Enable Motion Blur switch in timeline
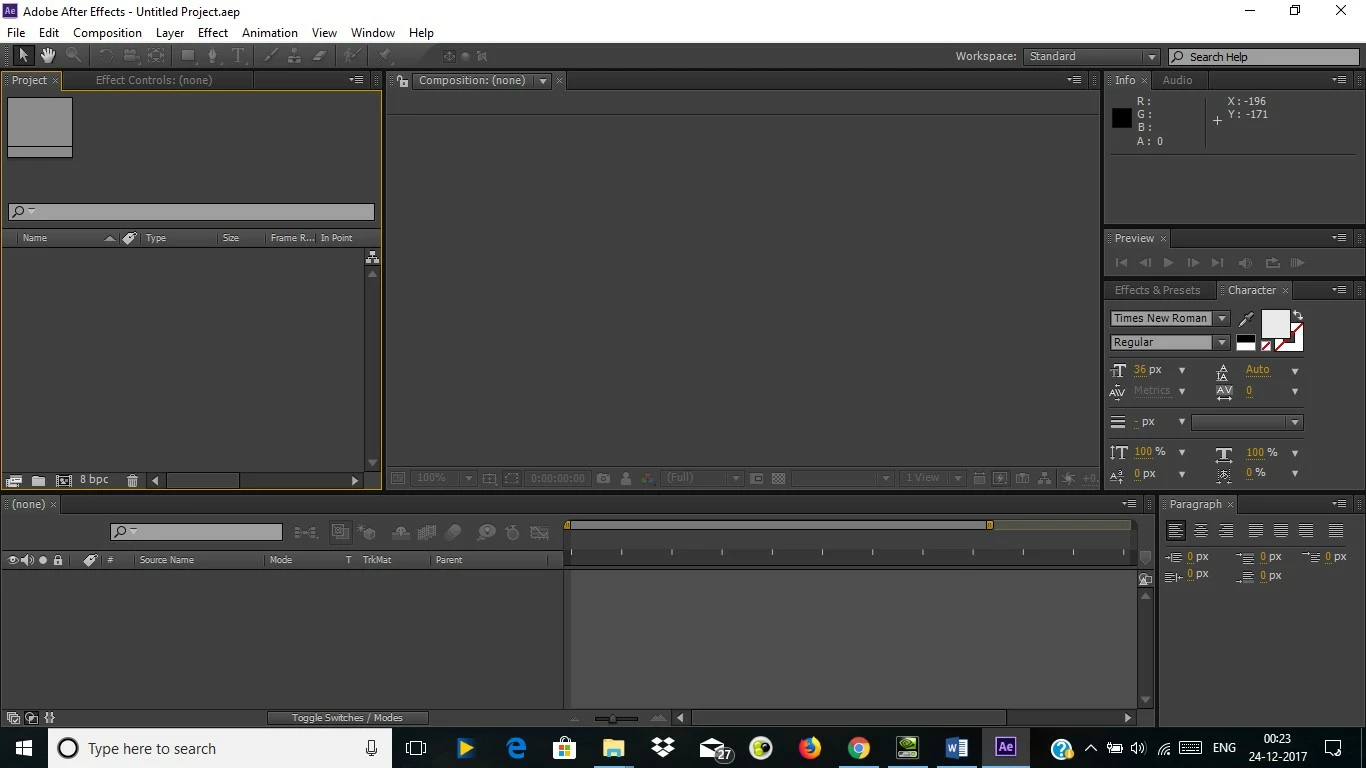Screen dimensions: 1366x768 pos(453,533)
